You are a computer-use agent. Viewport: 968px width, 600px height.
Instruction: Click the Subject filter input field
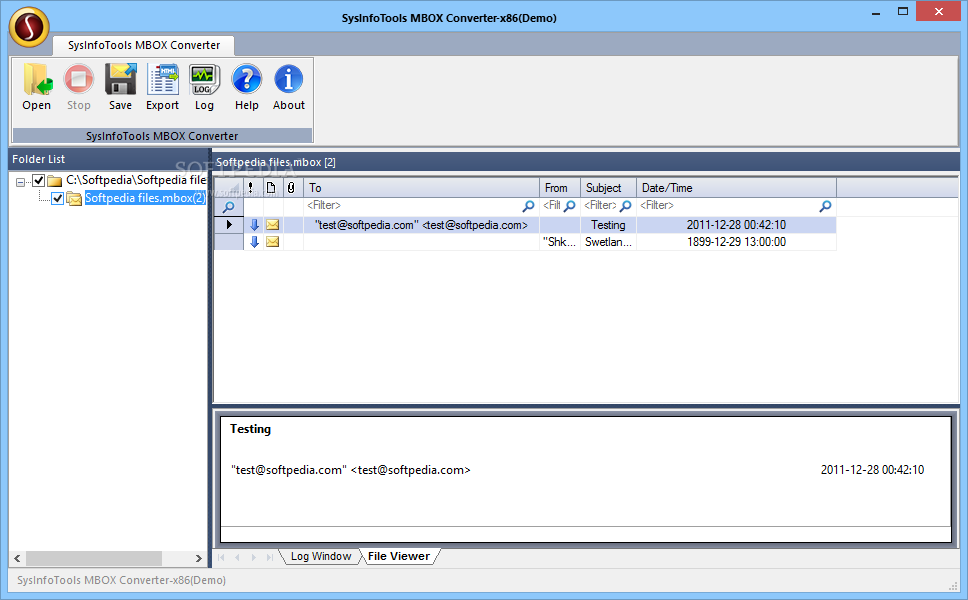pyautogui.click(x=601, y=206)
